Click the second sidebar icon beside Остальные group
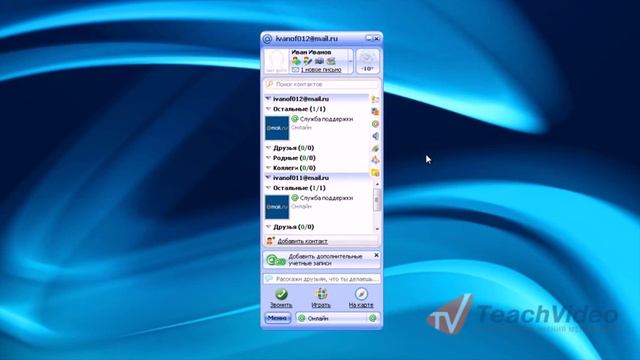This screenshot has width=640, height=360. (x=375, y=111)
